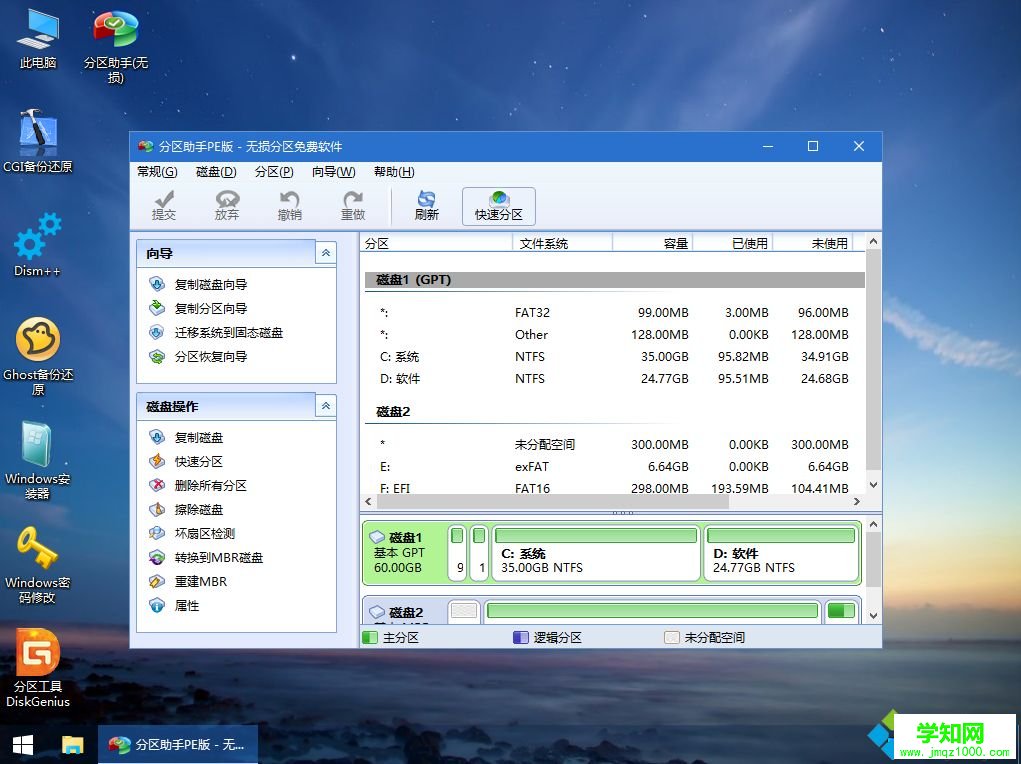Viewport: 1021px width, 764px height.
Task: Open the 磁盘(D) menu
Action: pos(215,171)
